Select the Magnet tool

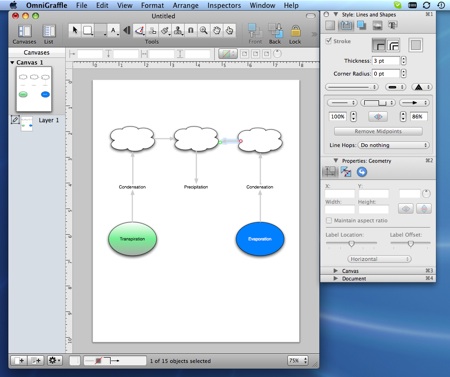coord(191,31)
